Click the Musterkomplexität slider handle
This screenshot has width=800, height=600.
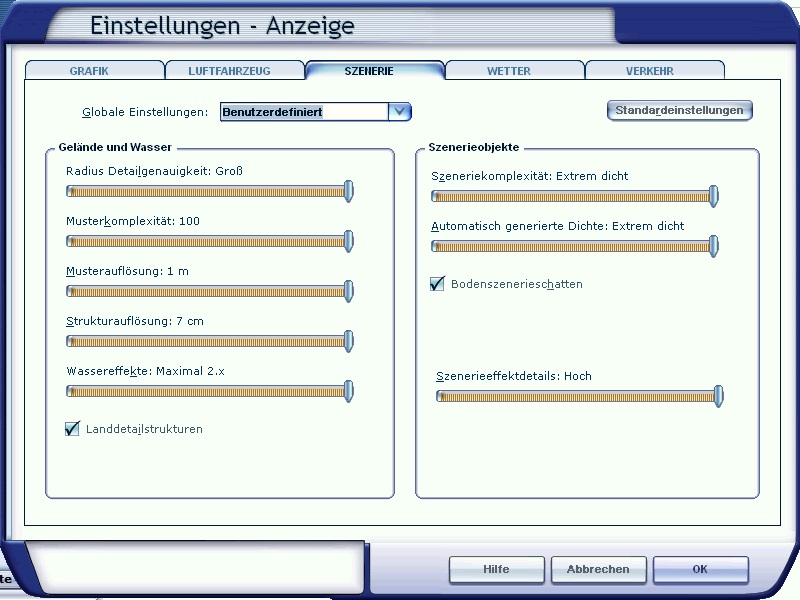347,241
